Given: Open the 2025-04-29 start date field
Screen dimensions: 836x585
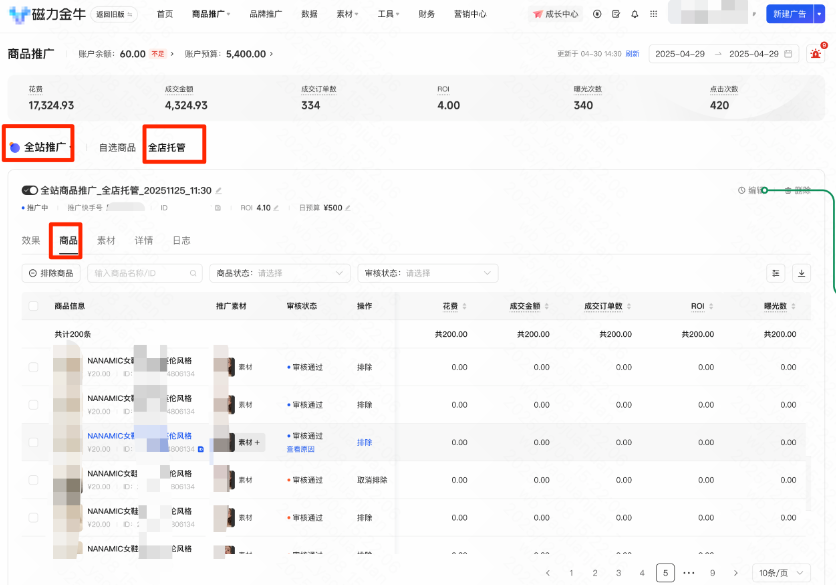Looking at the screenshot, I should pos(680,54).
